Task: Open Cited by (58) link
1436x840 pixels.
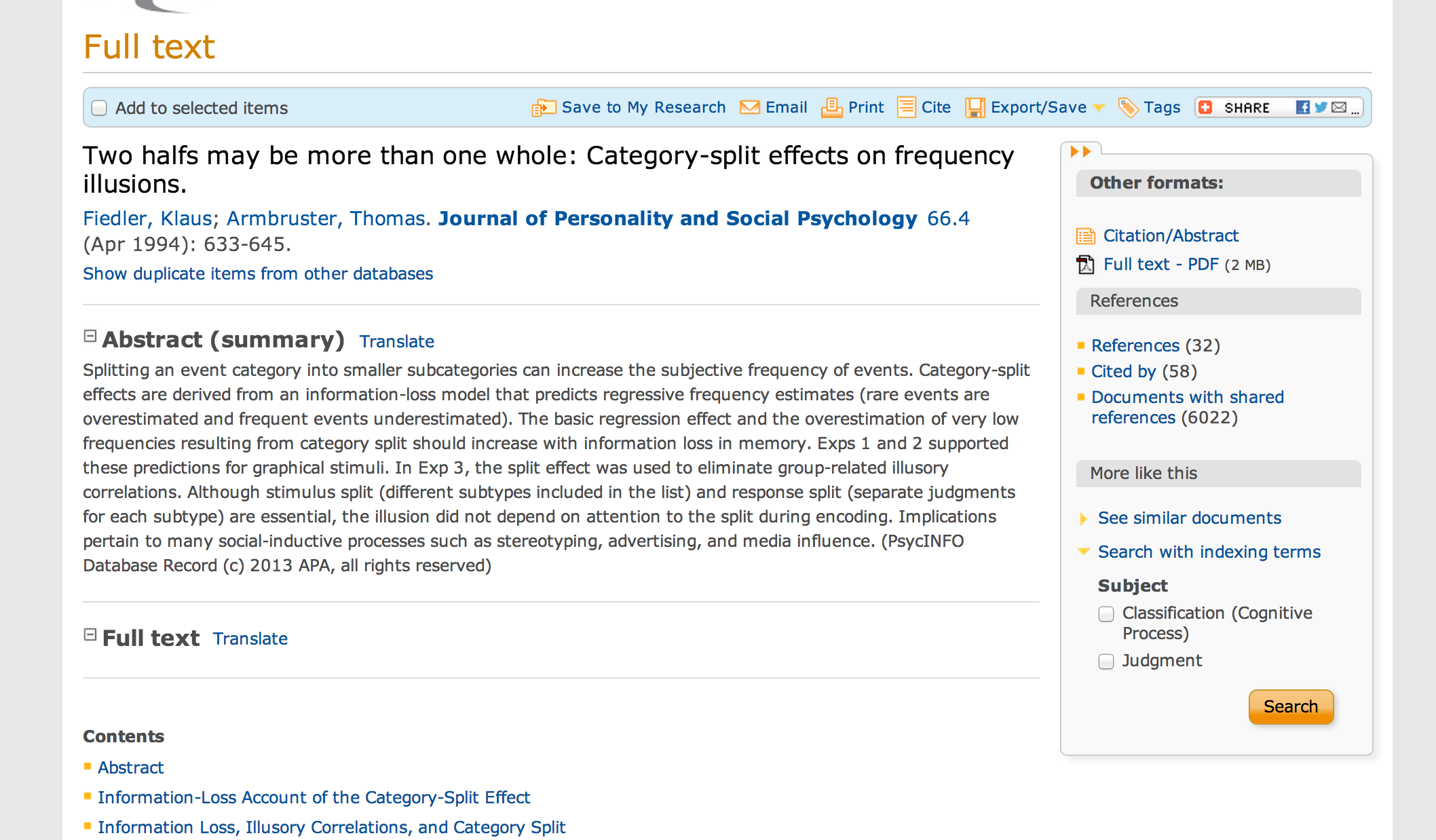Action: coord(1123,371)
